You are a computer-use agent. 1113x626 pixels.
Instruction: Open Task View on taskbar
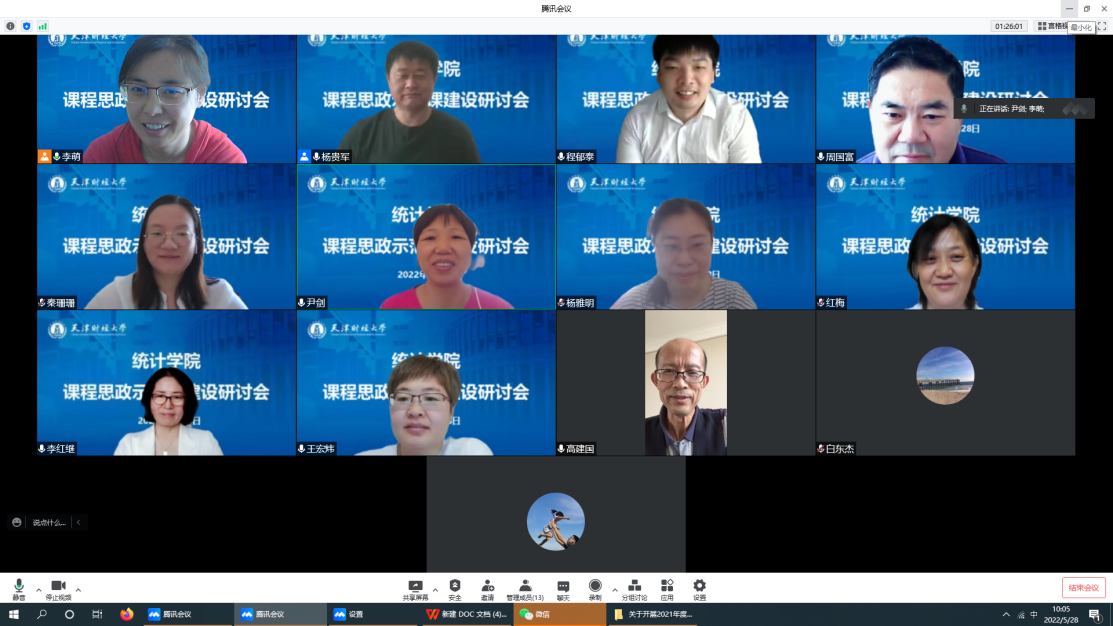[x=97, y=615]
